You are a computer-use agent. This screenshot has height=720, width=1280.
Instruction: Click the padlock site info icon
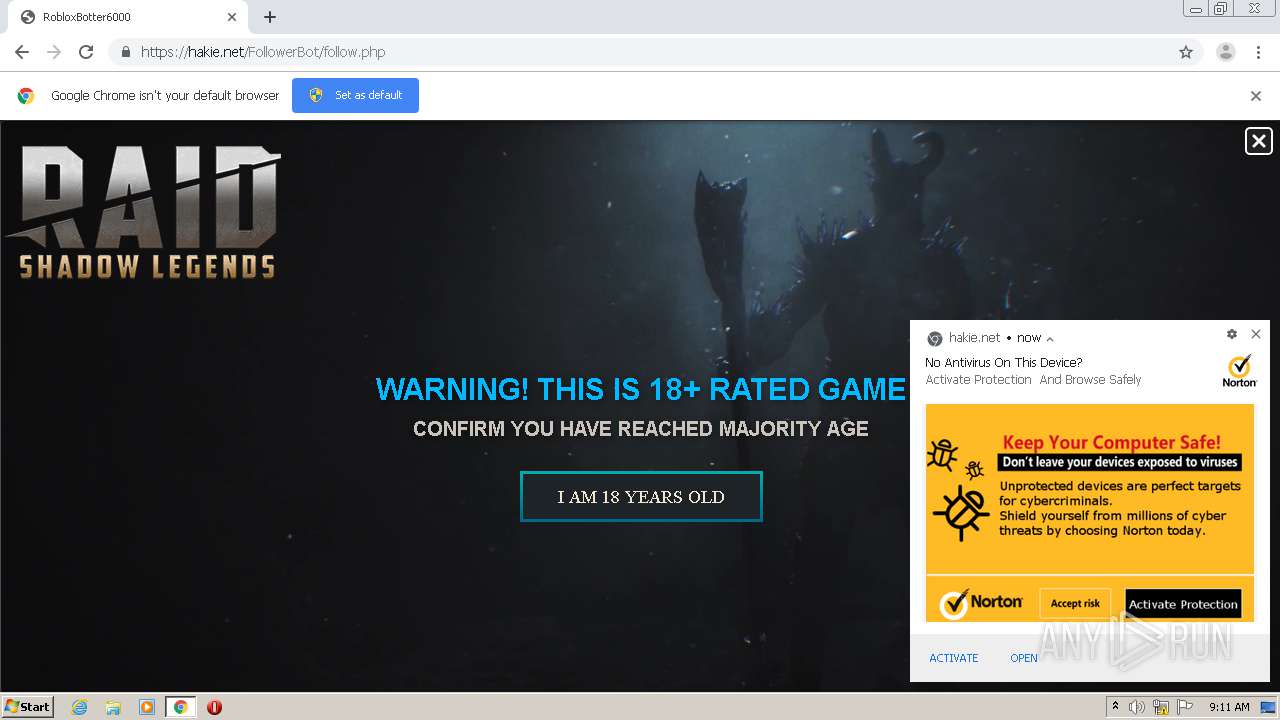[125, 52]
